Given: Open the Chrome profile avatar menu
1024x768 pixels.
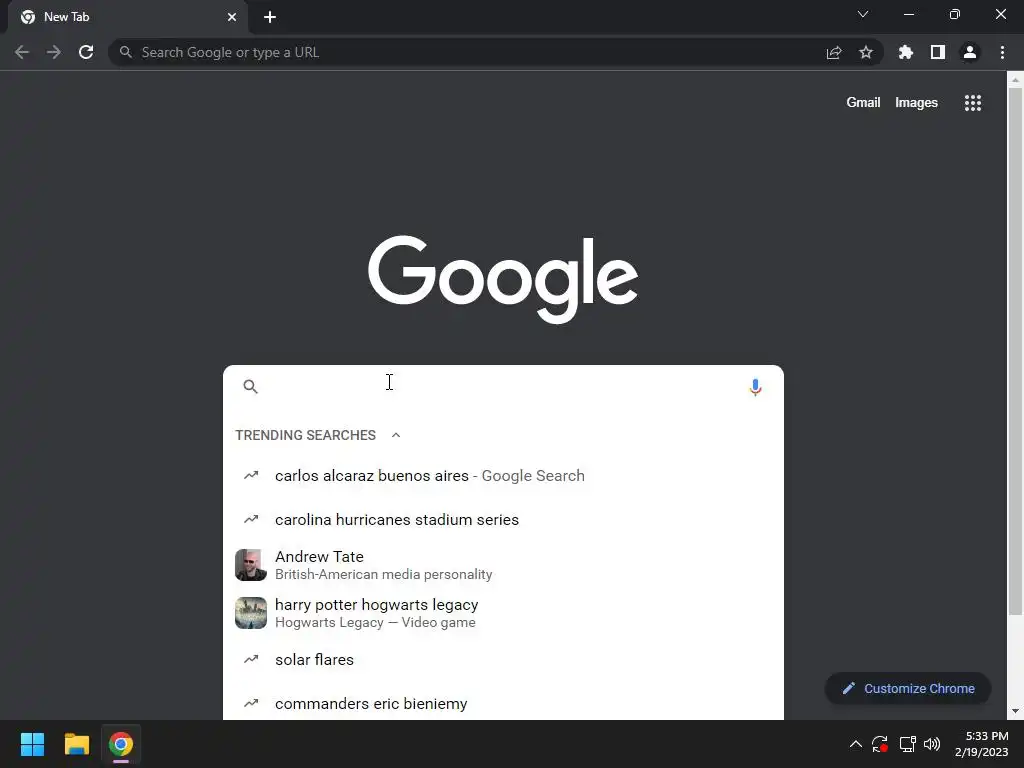Looking at the screenshot, I should click(970, 52).
